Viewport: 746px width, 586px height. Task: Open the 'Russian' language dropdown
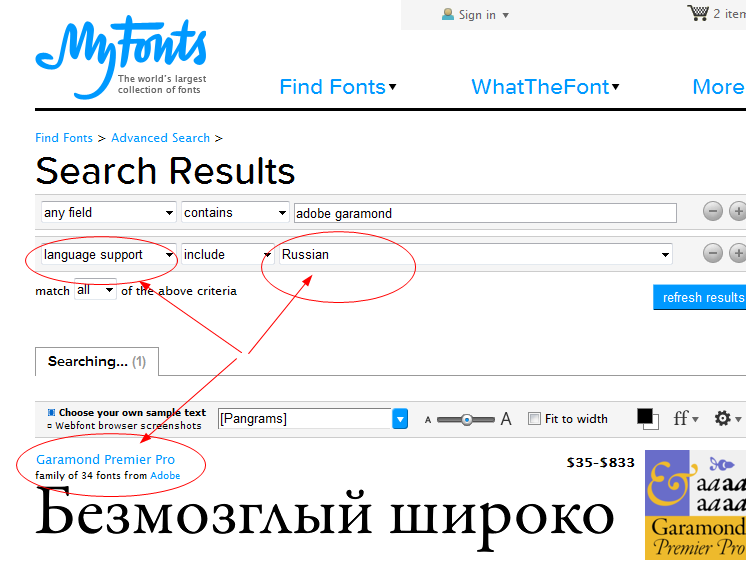tap(476, 254)
